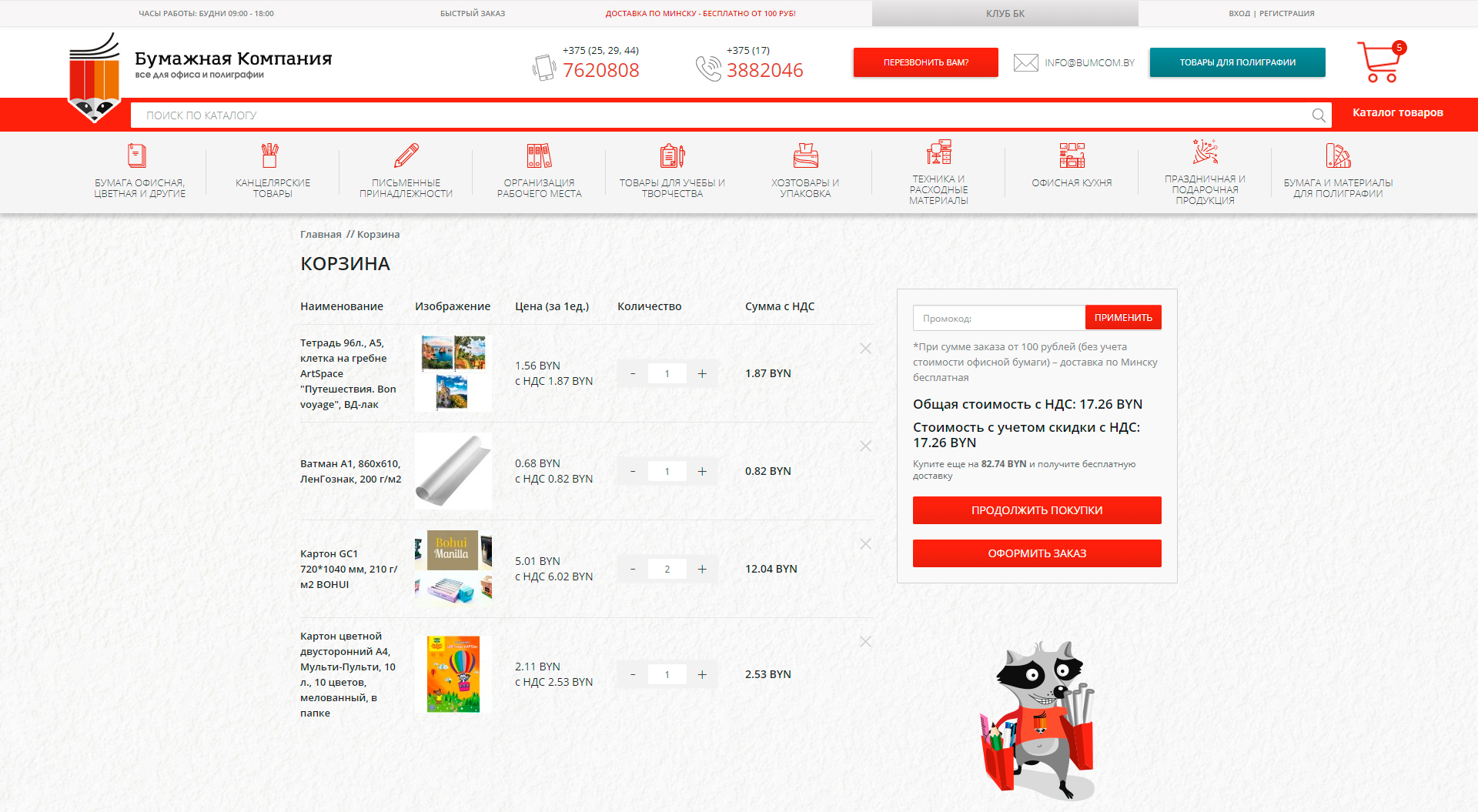This screenshot has width=1478, height=812.
Task: Open the Канцелярские товары category icon
Action: (269, 156)
